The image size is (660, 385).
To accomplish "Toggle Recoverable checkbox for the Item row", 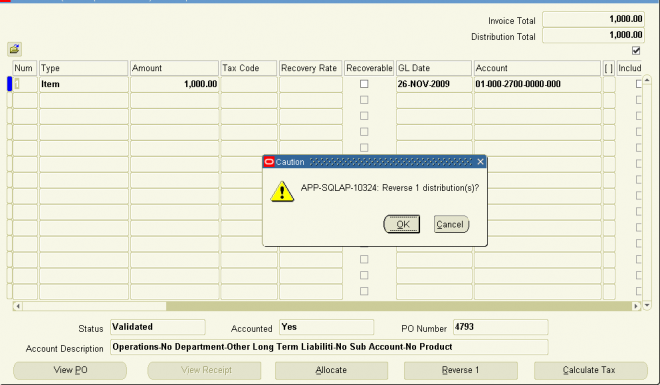I will pos(364,84).
